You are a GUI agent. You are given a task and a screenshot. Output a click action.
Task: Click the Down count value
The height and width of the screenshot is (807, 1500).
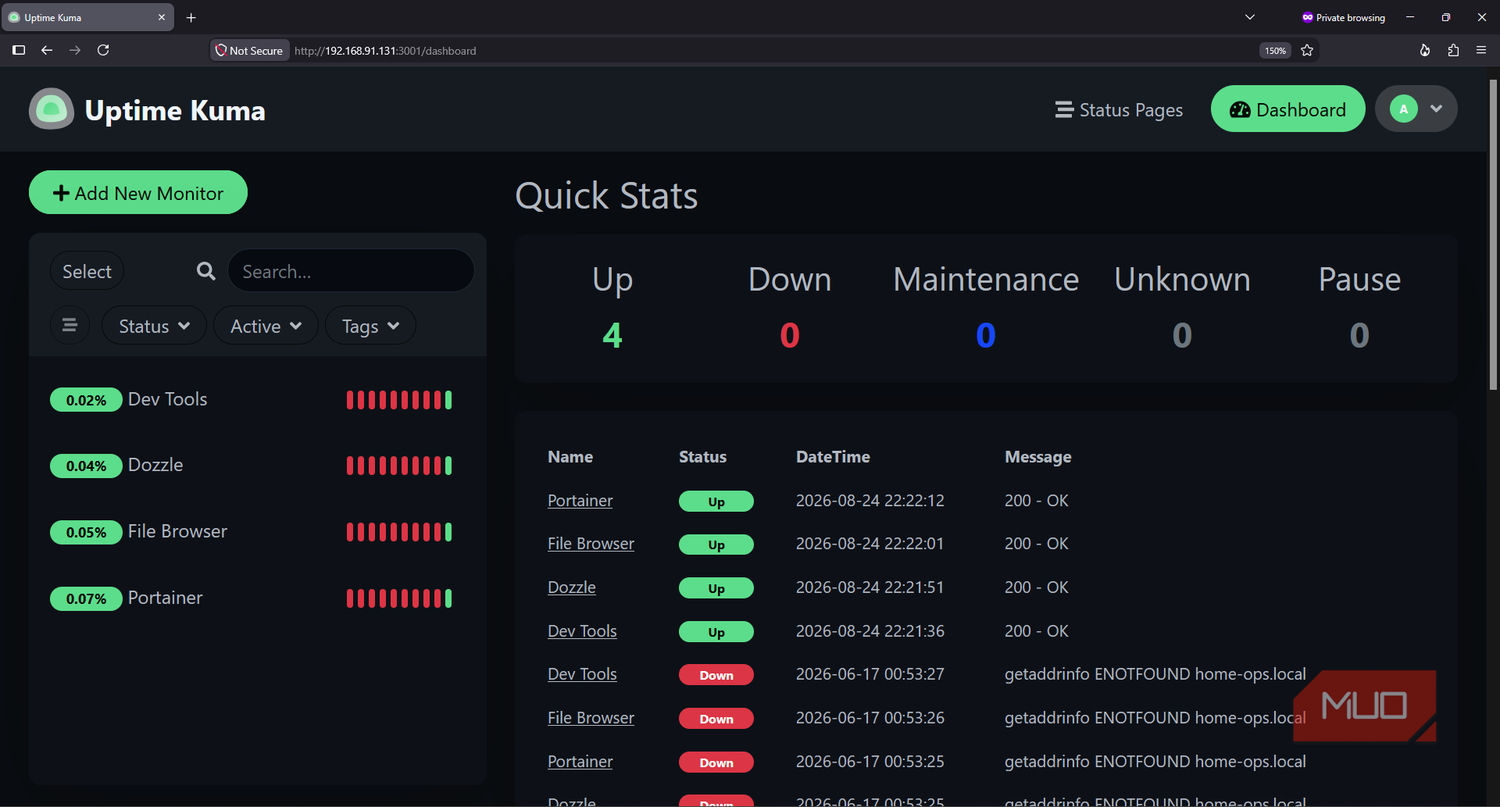coord(790,335)
